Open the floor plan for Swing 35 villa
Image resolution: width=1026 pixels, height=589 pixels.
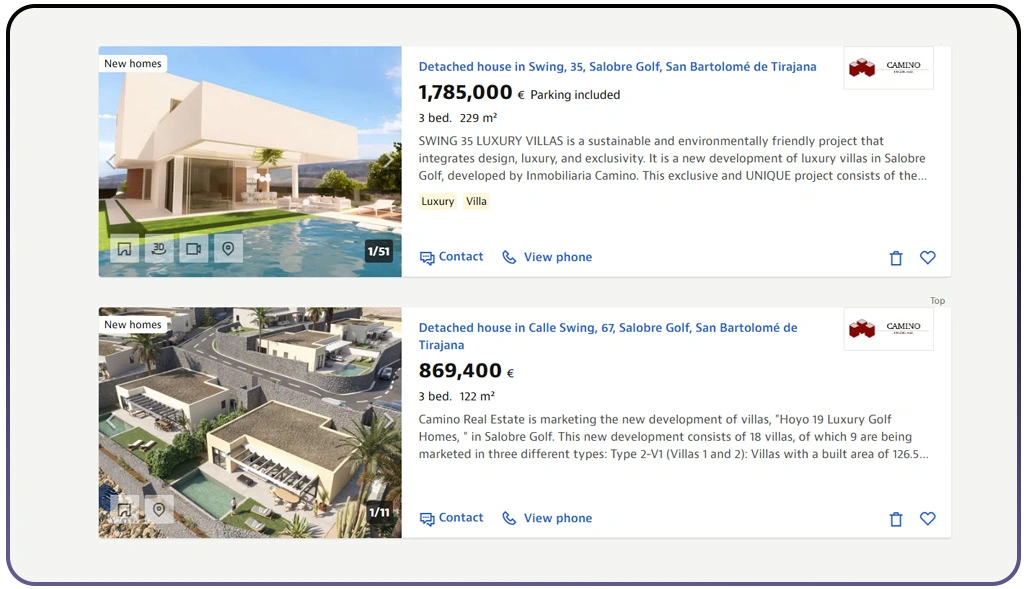click(124, 249)
